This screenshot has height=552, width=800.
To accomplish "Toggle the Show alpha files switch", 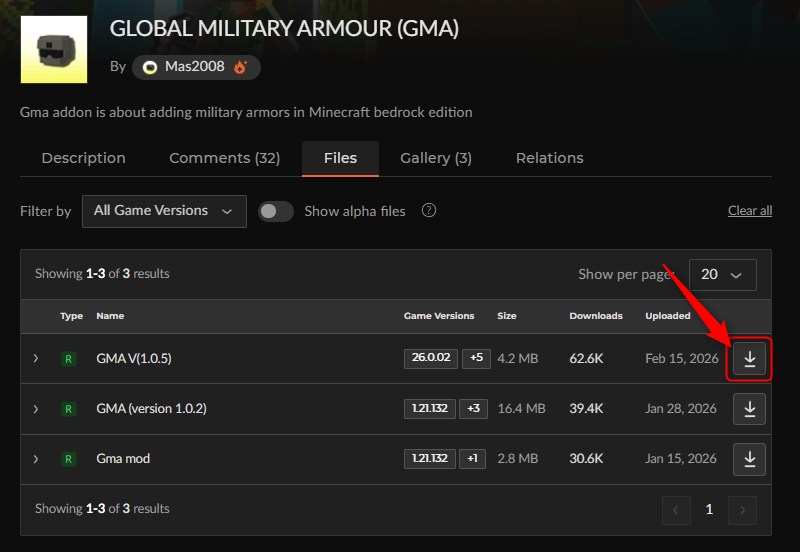I will [276, 211].
